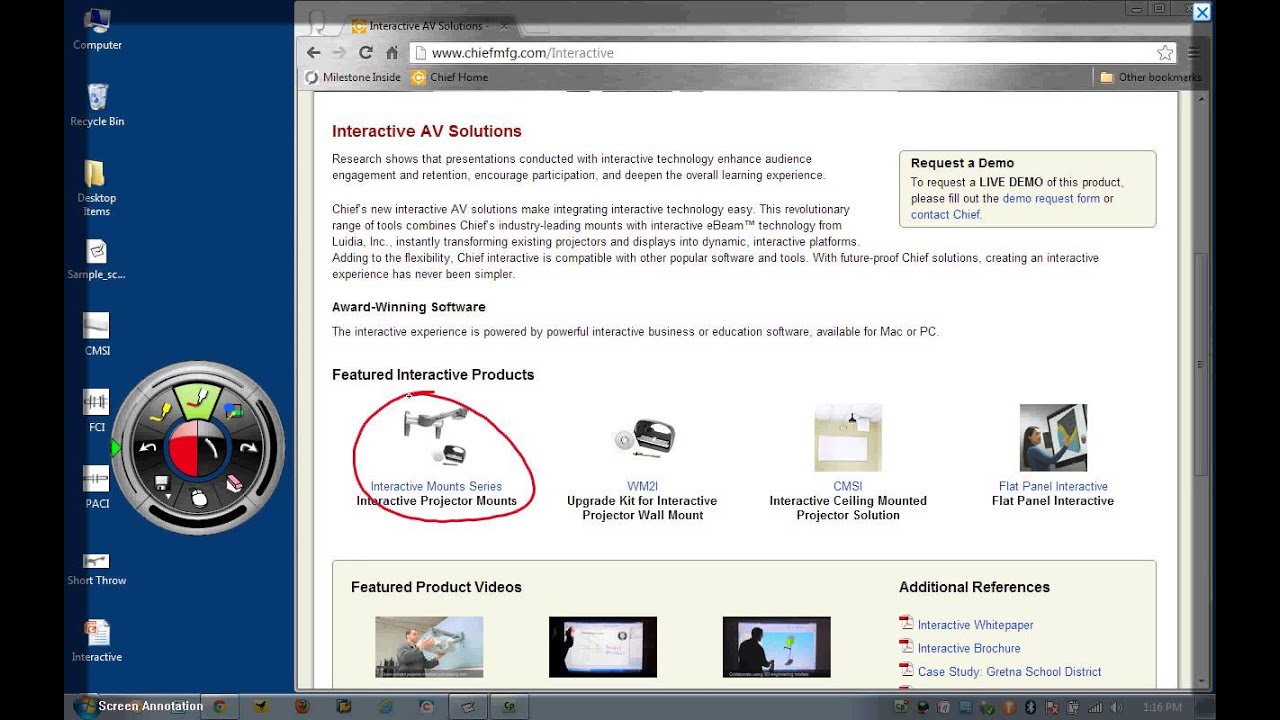Open the Chrome menu
Viewport: 1280px width, 720px height.
(1193, 53)
